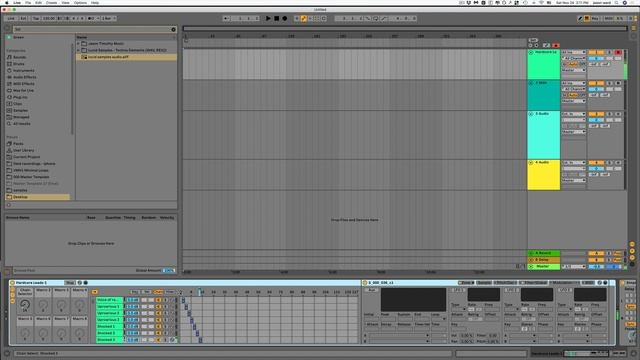
Task: Expand the first folder in browser results
Action: click(x=78, y=43)
